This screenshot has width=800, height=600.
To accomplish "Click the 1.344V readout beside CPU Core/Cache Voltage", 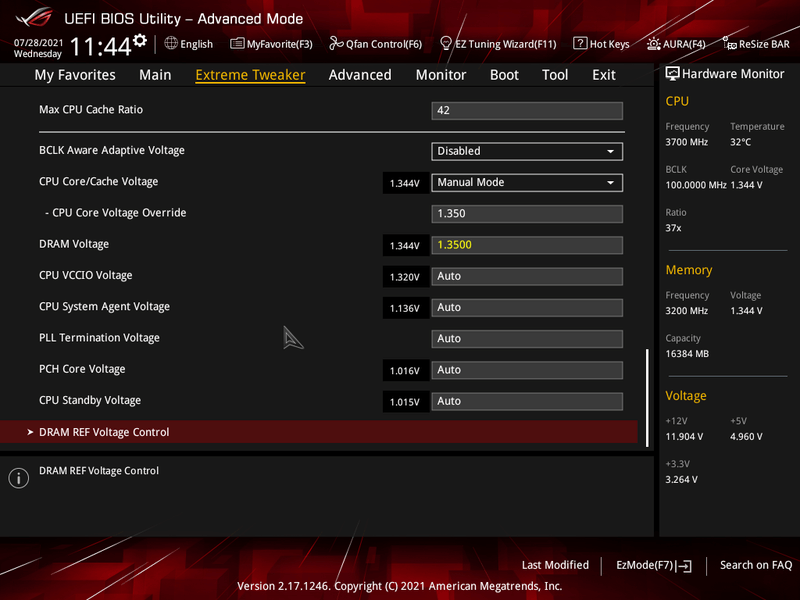I will [405, 183].
